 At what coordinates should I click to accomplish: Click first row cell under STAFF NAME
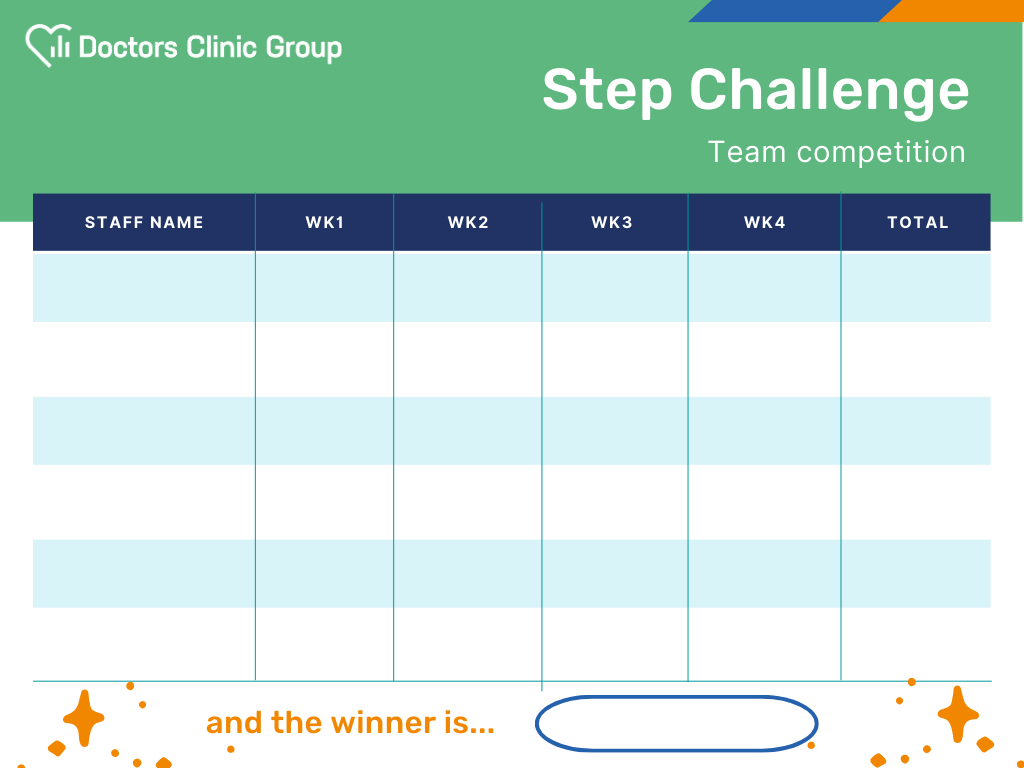144,287
